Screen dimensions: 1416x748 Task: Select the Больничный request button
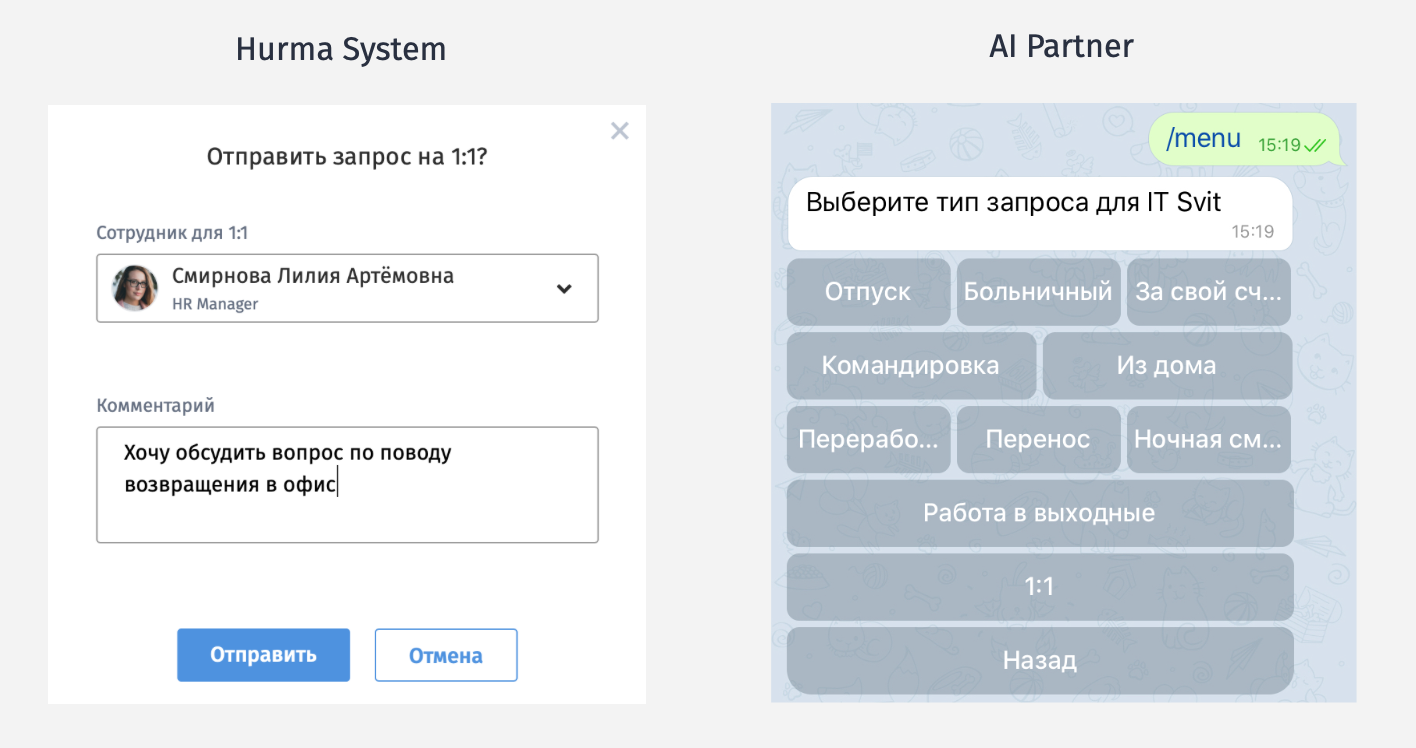tap(1038, 292)
